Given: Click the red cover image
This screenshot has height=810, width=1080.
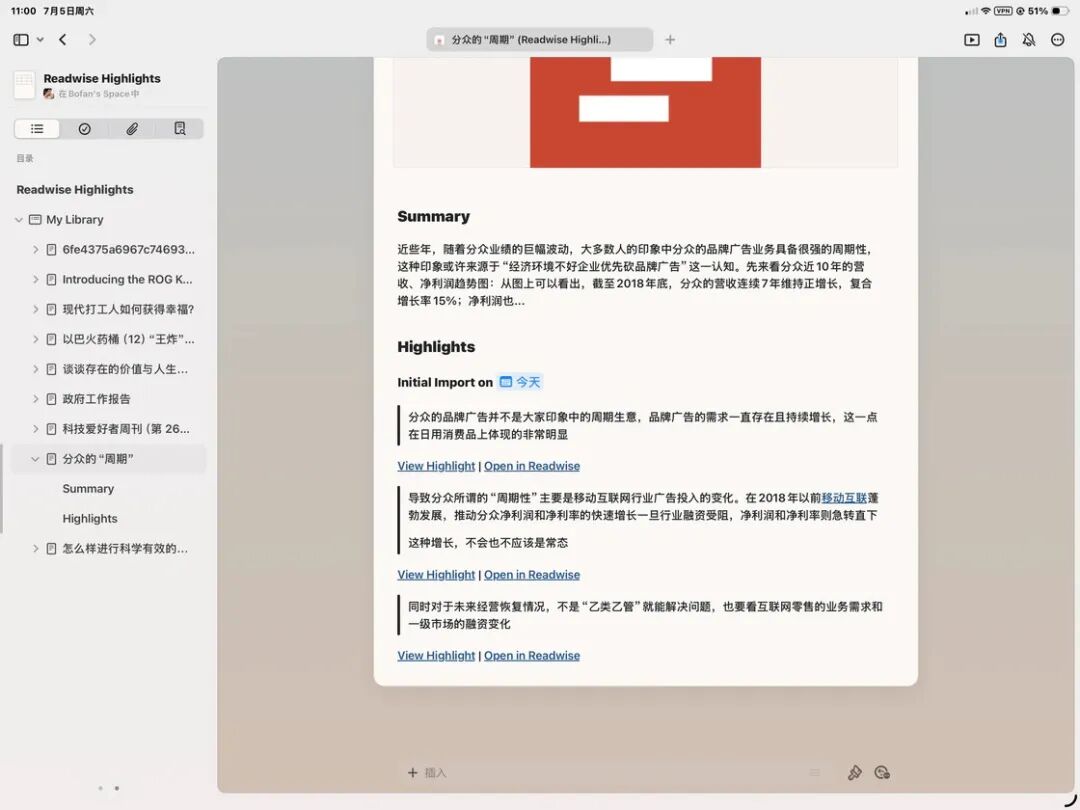Looking at the screenshot, I should click(x=645, y=112).
